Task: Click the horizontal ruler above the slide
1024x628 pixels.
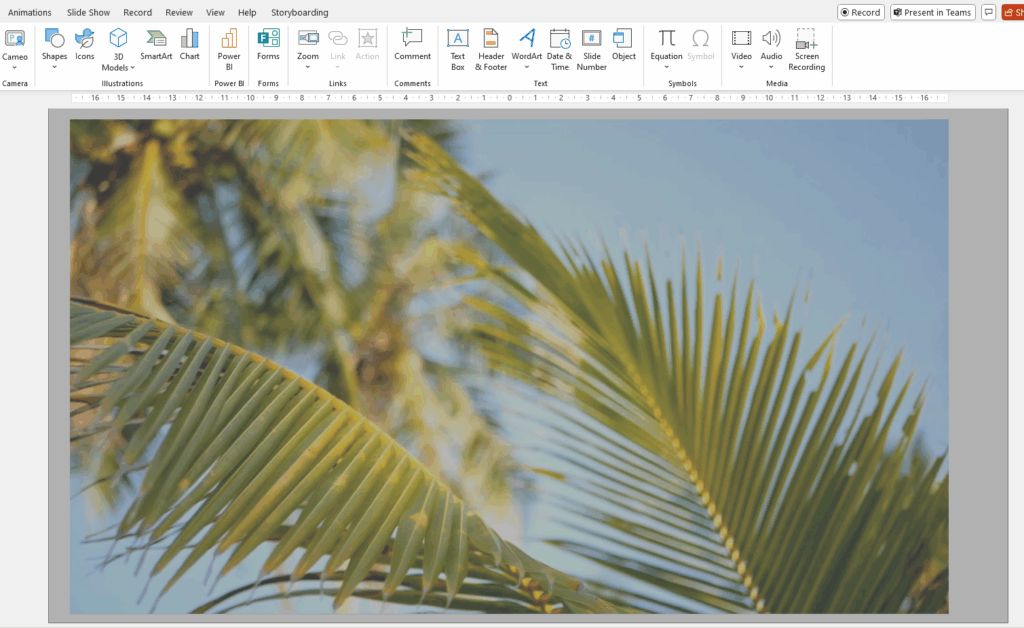Action: pyautogui.click(x=509, y=98)
